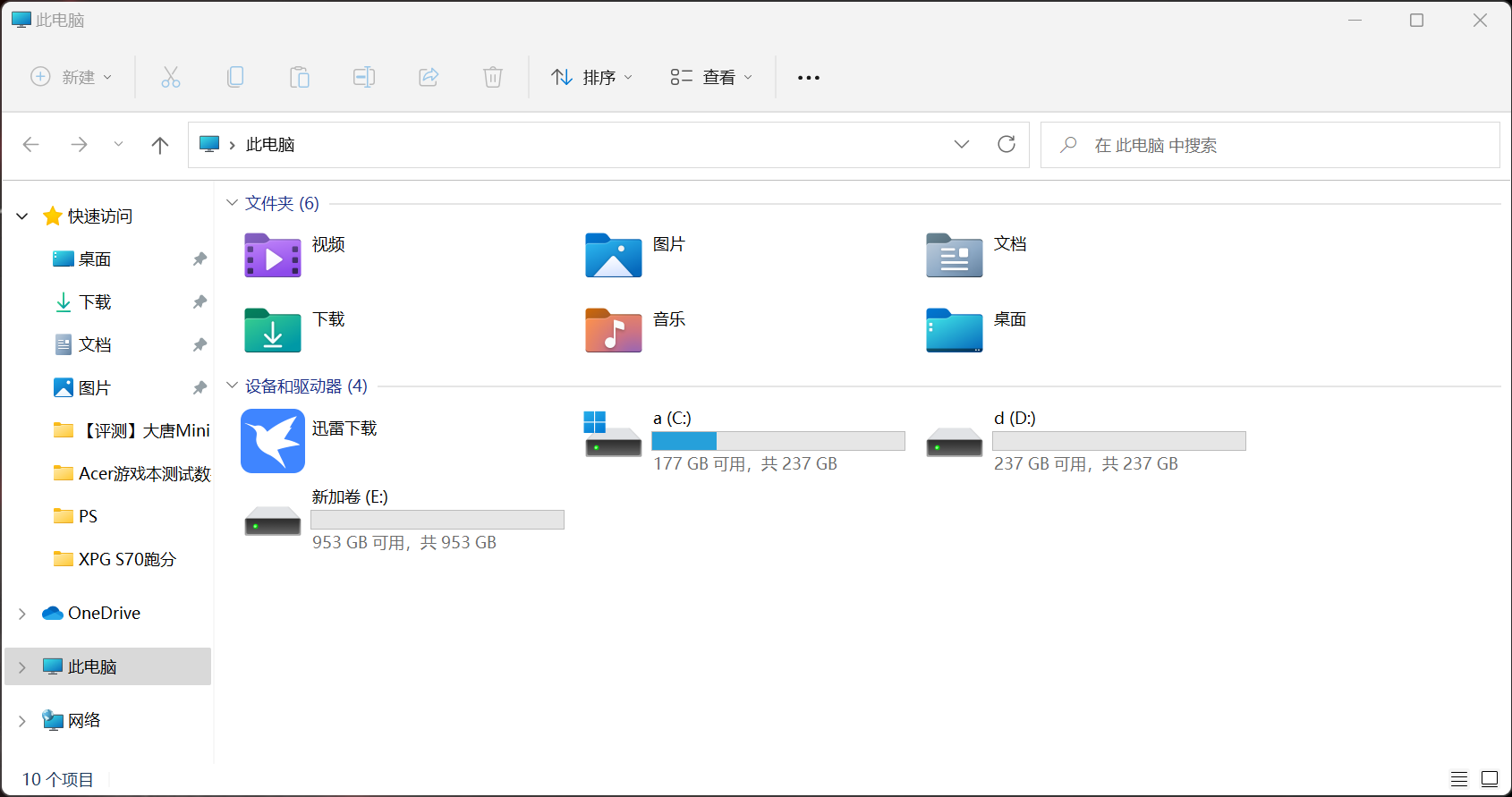Select the 音乐 music folder icon
The image size is (1512, 797).
tap(614, 330)
